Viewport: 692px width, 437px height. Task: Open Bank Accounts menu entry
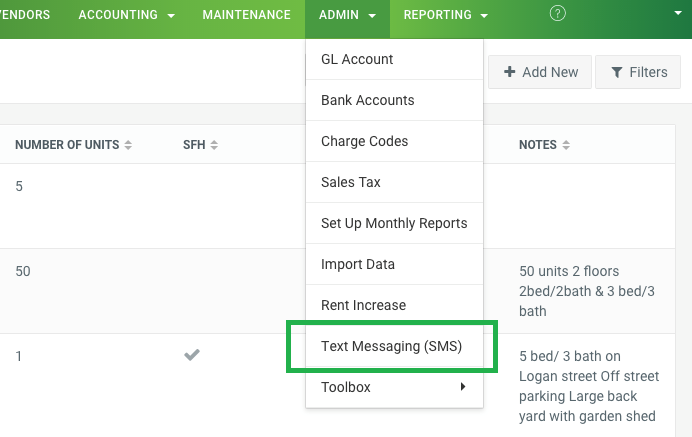pos(367,100)
